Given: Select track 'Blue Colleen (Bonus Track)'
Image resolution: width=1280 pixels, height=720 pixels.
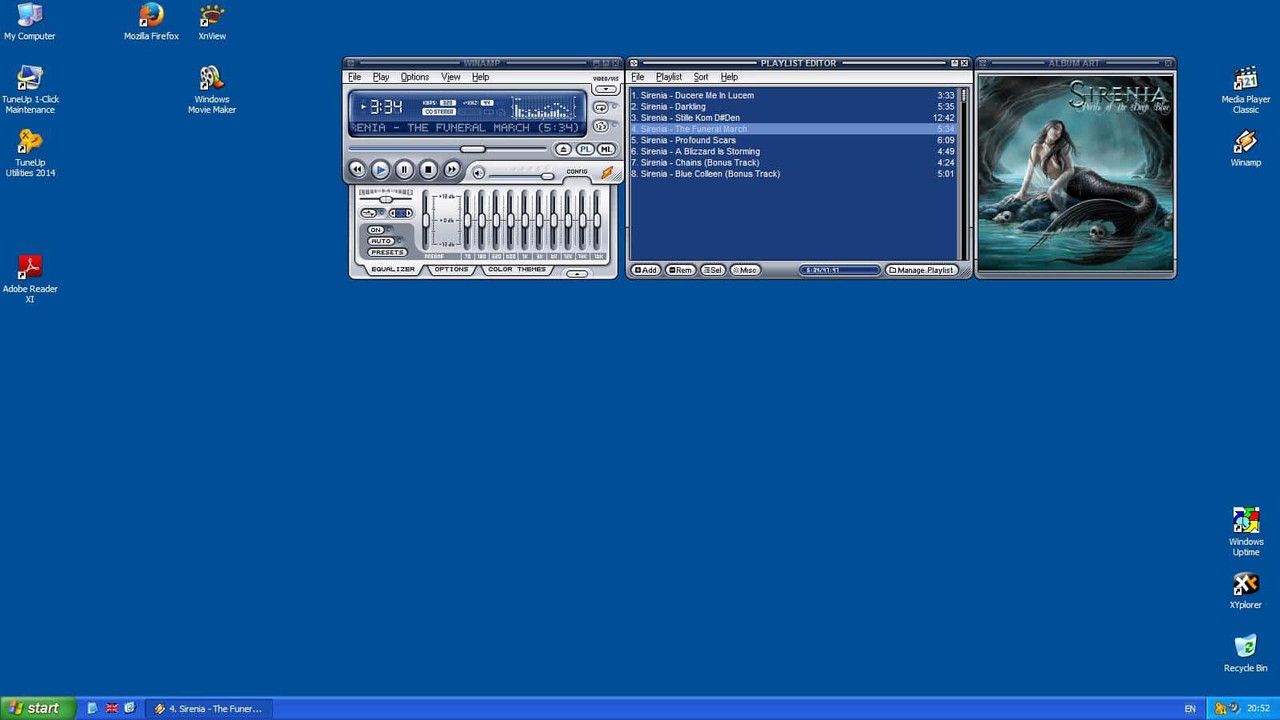Looking at the screenshot, I should [792, 174].
